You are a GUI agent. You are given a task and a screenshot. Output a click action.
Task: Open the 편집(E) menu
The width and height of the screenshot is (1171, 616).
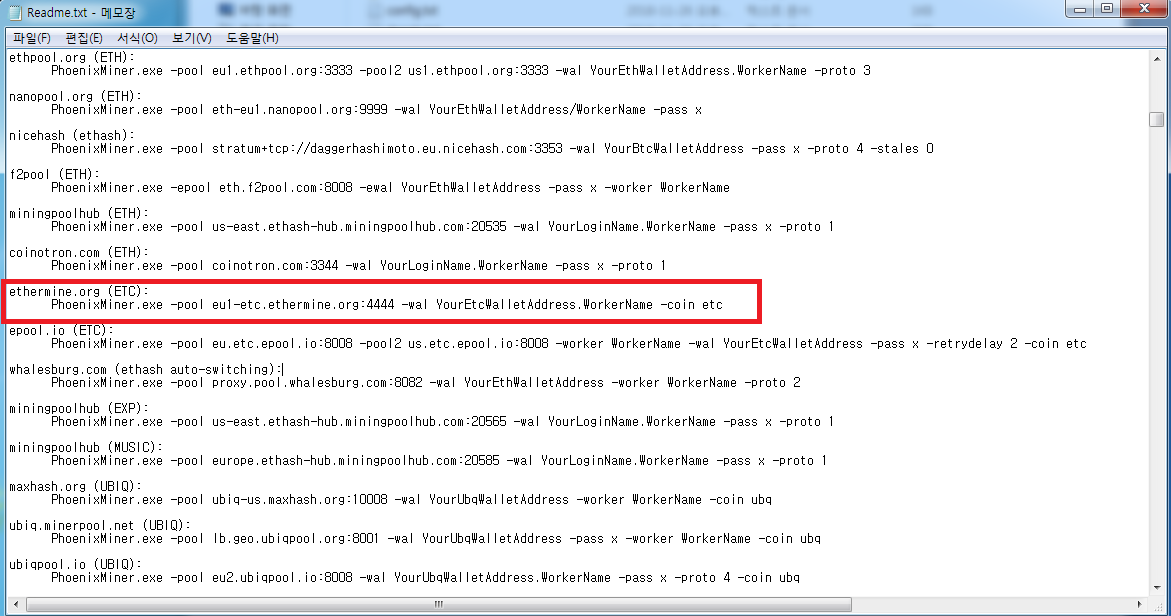pos(84,38)
